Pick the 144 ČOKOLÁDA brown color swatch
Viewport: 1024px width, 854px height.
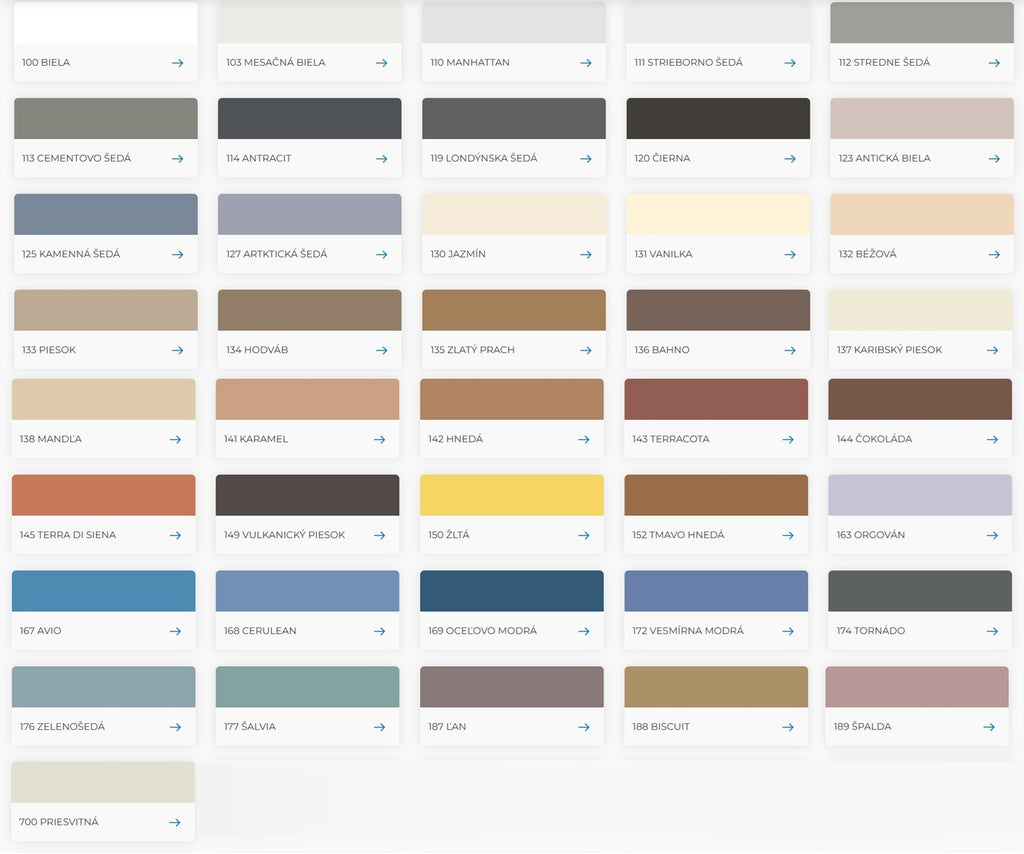(x=919, y=399)
